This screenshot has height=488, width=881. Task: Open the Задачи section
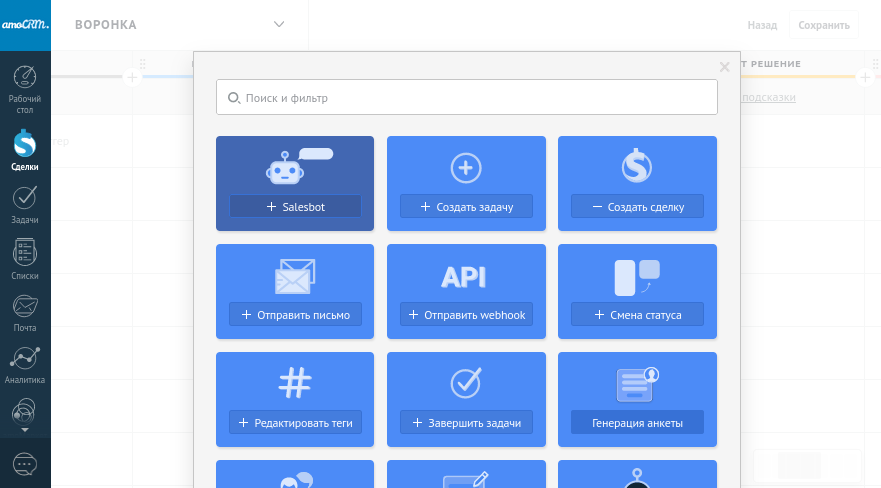click(25, 203)
